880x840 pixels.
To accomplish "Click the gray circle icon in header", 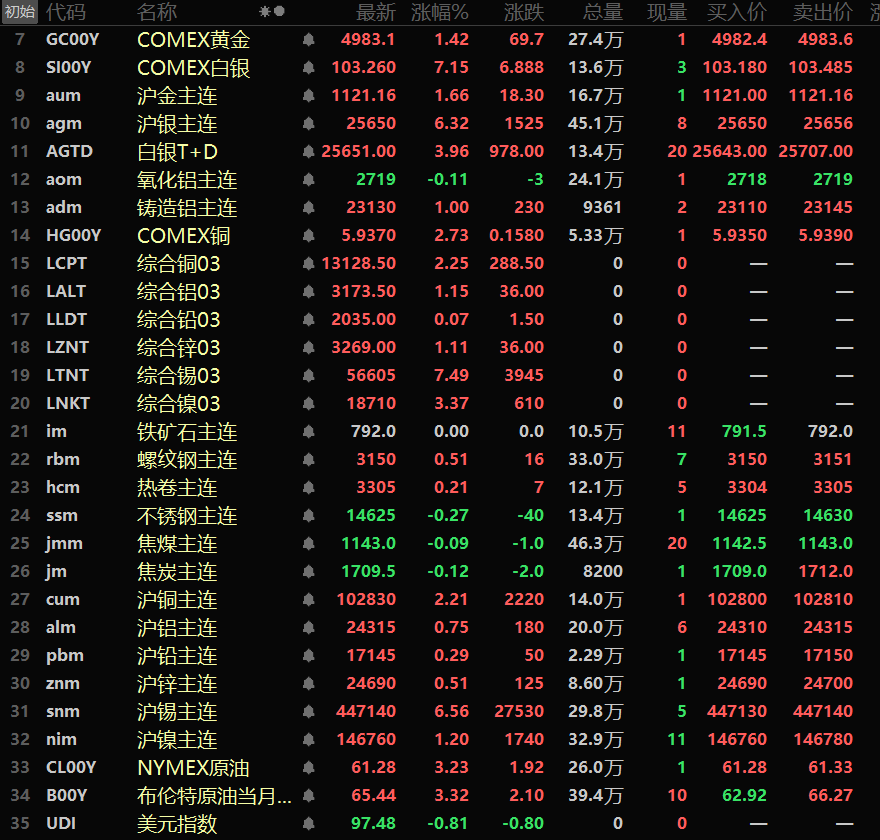I will coord(279,12).
